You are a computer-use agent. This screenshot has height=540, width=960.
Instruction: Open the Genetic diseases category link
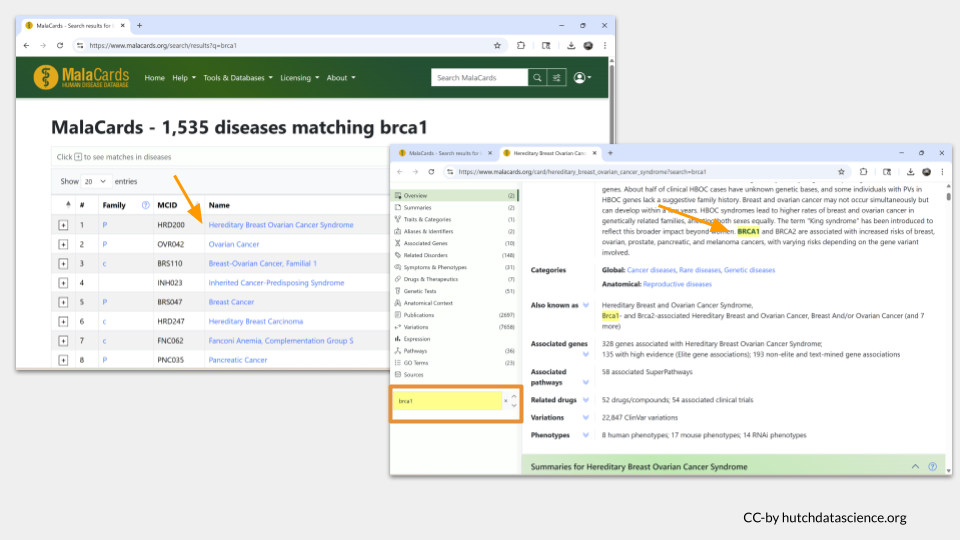pyautogui.click(x=749, y=270)
